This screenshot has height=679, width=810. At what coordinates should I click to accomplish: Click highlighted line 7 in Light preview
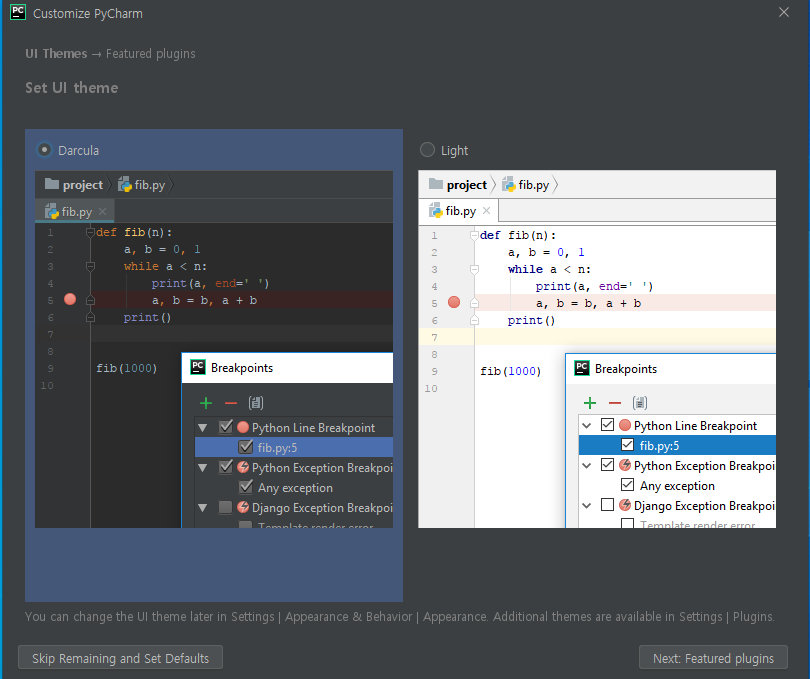625,337
